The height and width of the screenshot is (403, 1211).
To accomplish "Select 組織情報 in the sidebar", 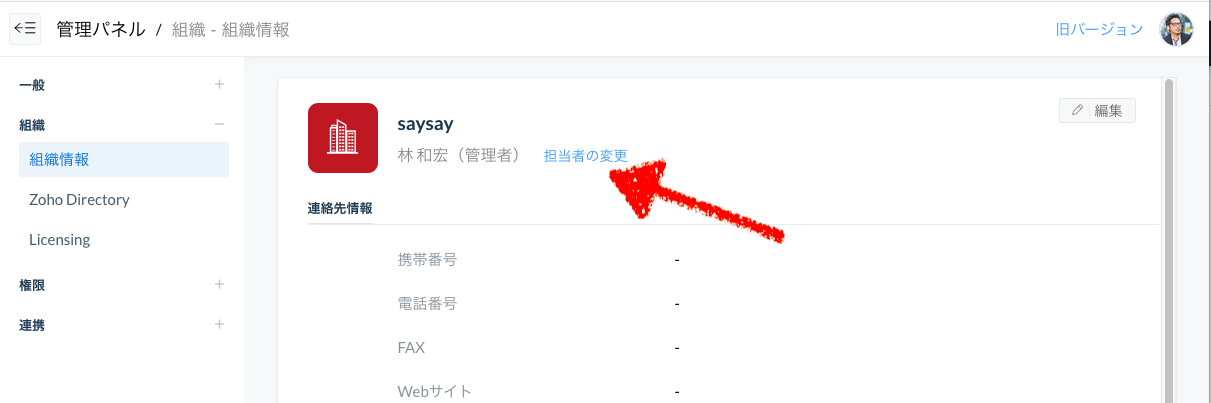I will pos(124,159).
